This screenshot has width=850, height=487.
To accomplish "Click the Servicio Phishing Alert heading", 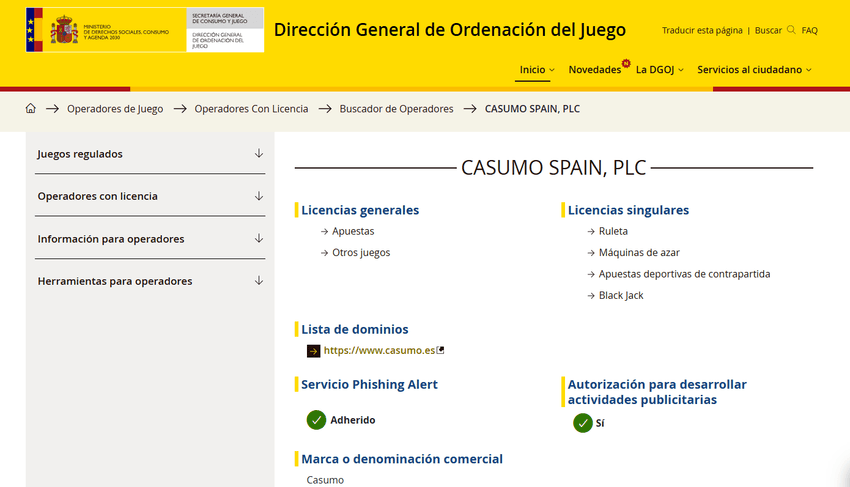I will point(369,385).
